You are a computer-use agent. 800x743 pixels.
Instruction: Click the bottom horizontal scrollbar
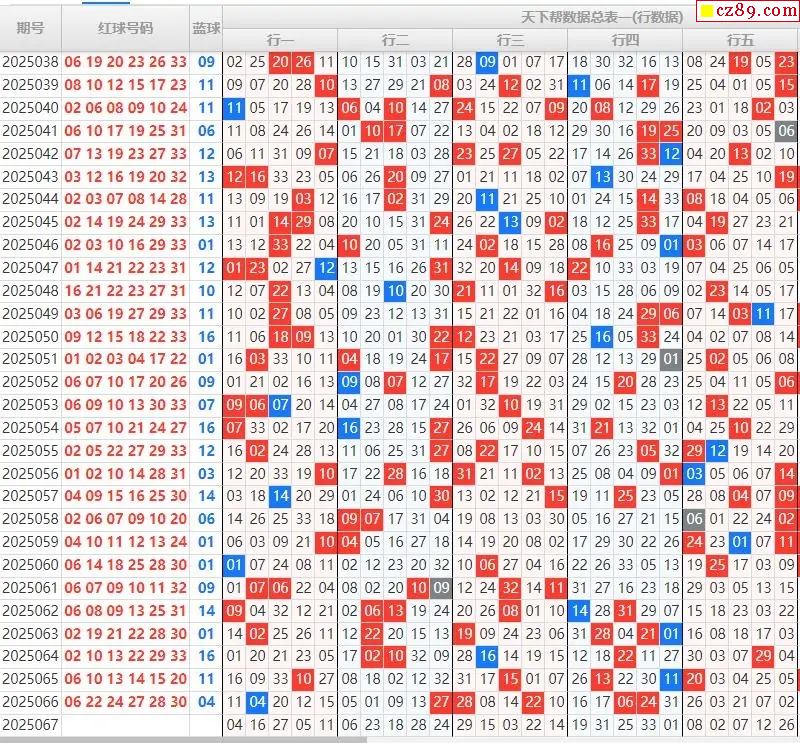pos(184,739)
